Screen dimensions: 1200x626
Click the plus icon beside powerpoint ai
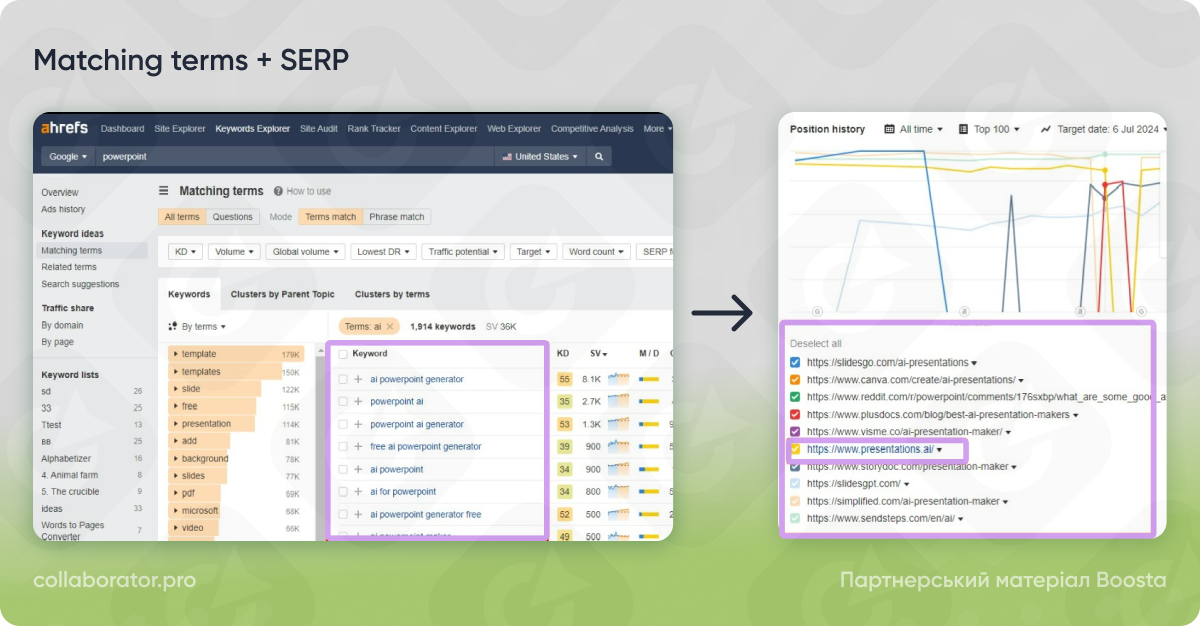point(357,401)
